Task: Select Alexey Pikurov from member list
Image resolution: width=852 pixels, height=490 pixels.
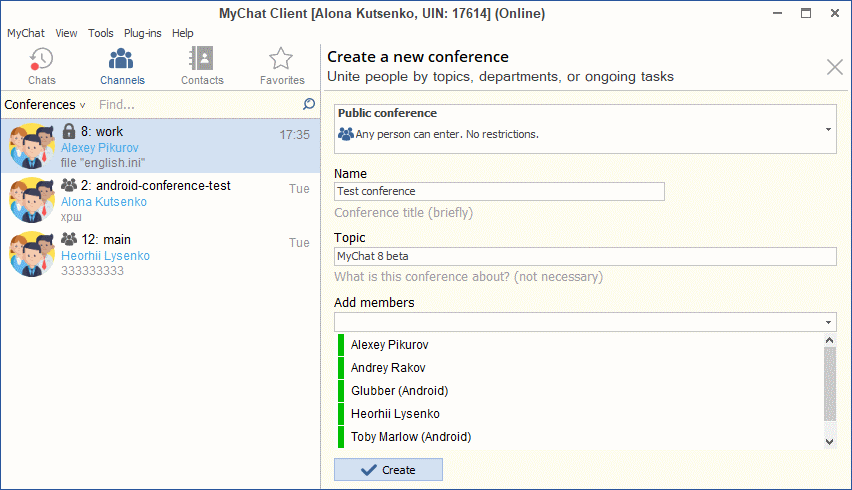Action: [x=389, y=345]
